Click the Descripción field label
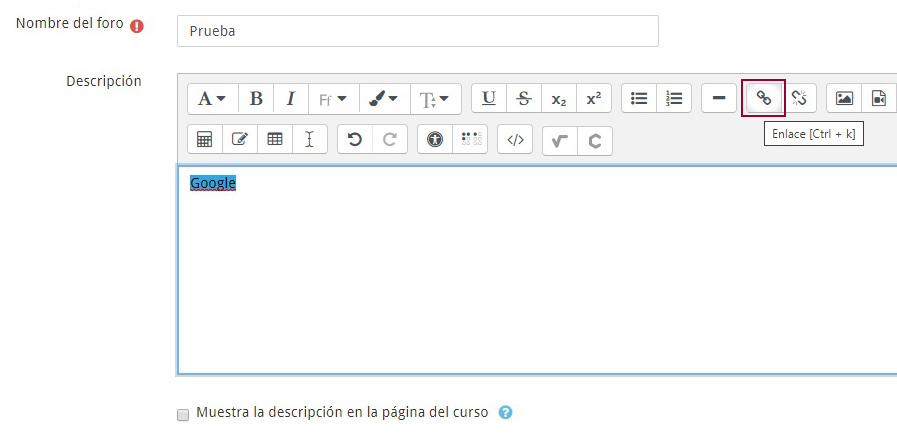Screen dimensions: 897x438 coord(104,81)
